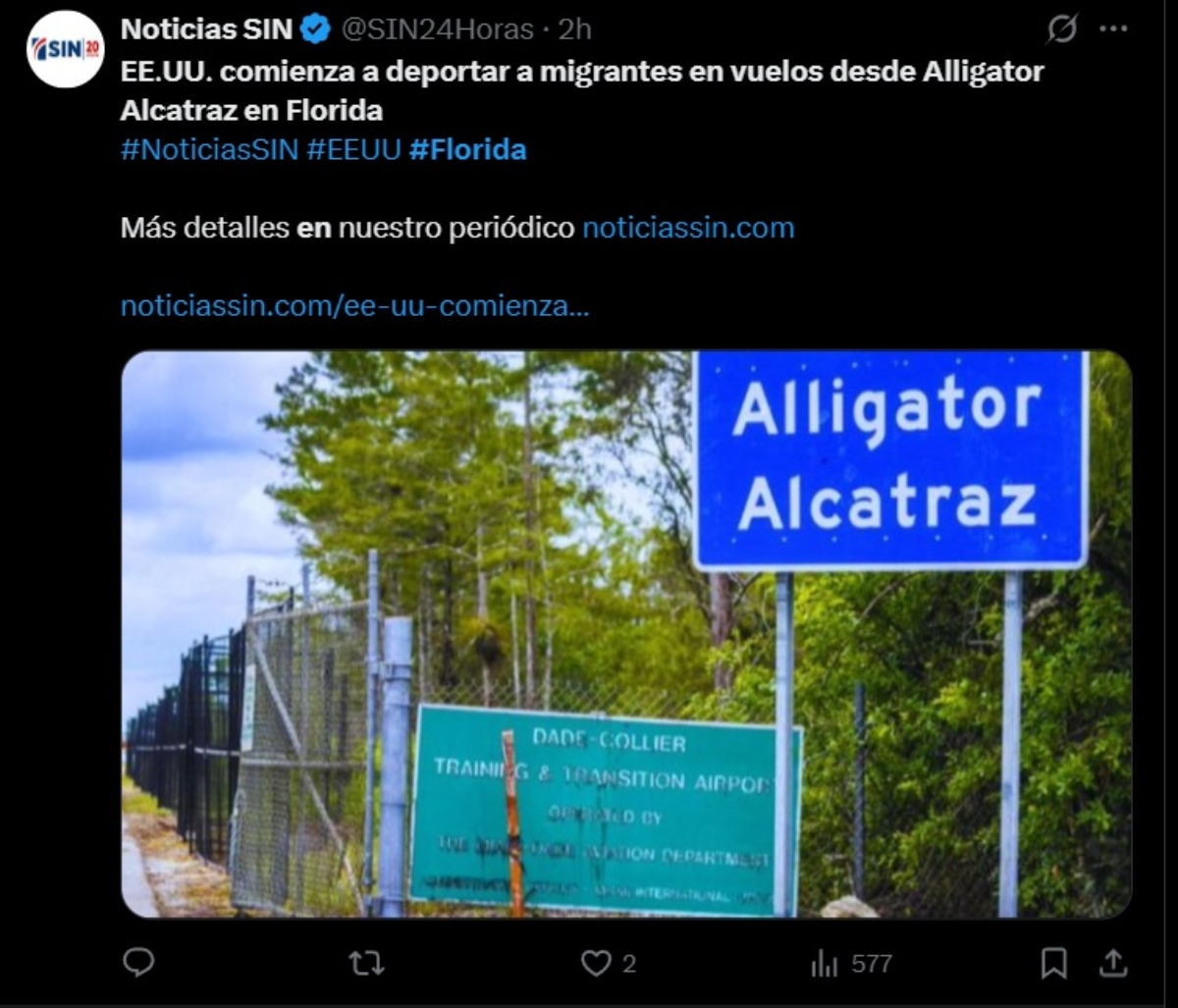Open the Noticias SIN account name
Screen dimensions: 1178x1008
[206, 29]
